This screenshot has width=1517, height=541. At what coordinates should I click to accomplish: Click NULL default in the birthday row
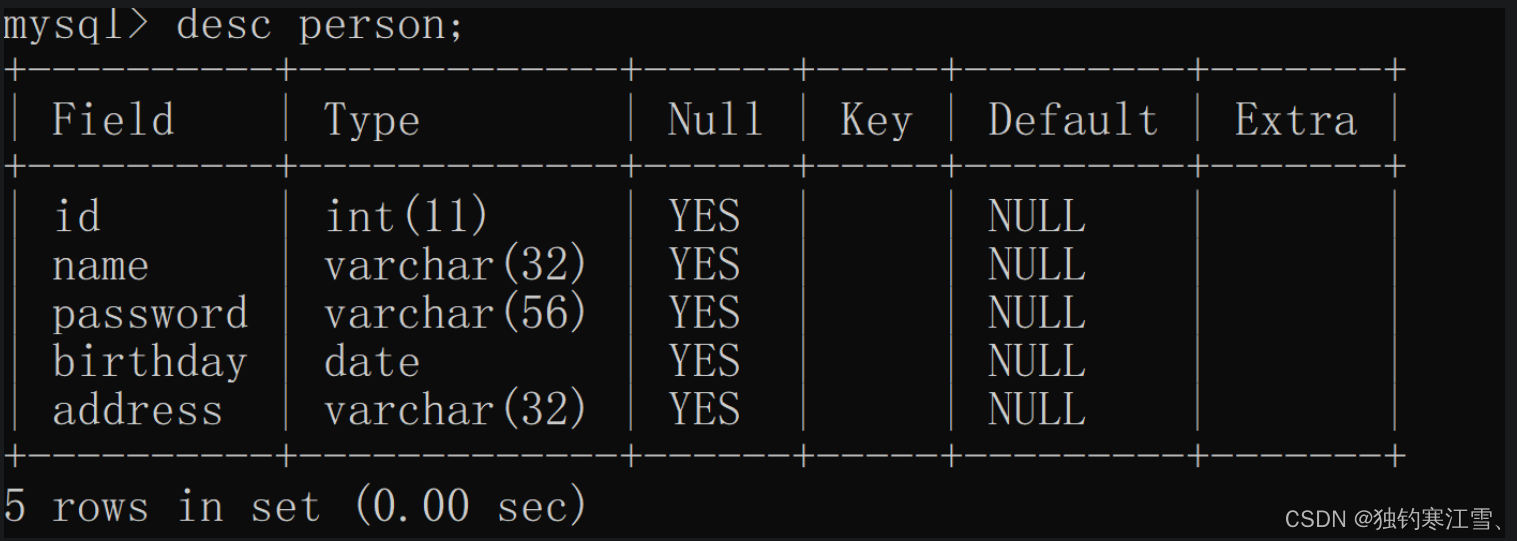point(1036,362)
